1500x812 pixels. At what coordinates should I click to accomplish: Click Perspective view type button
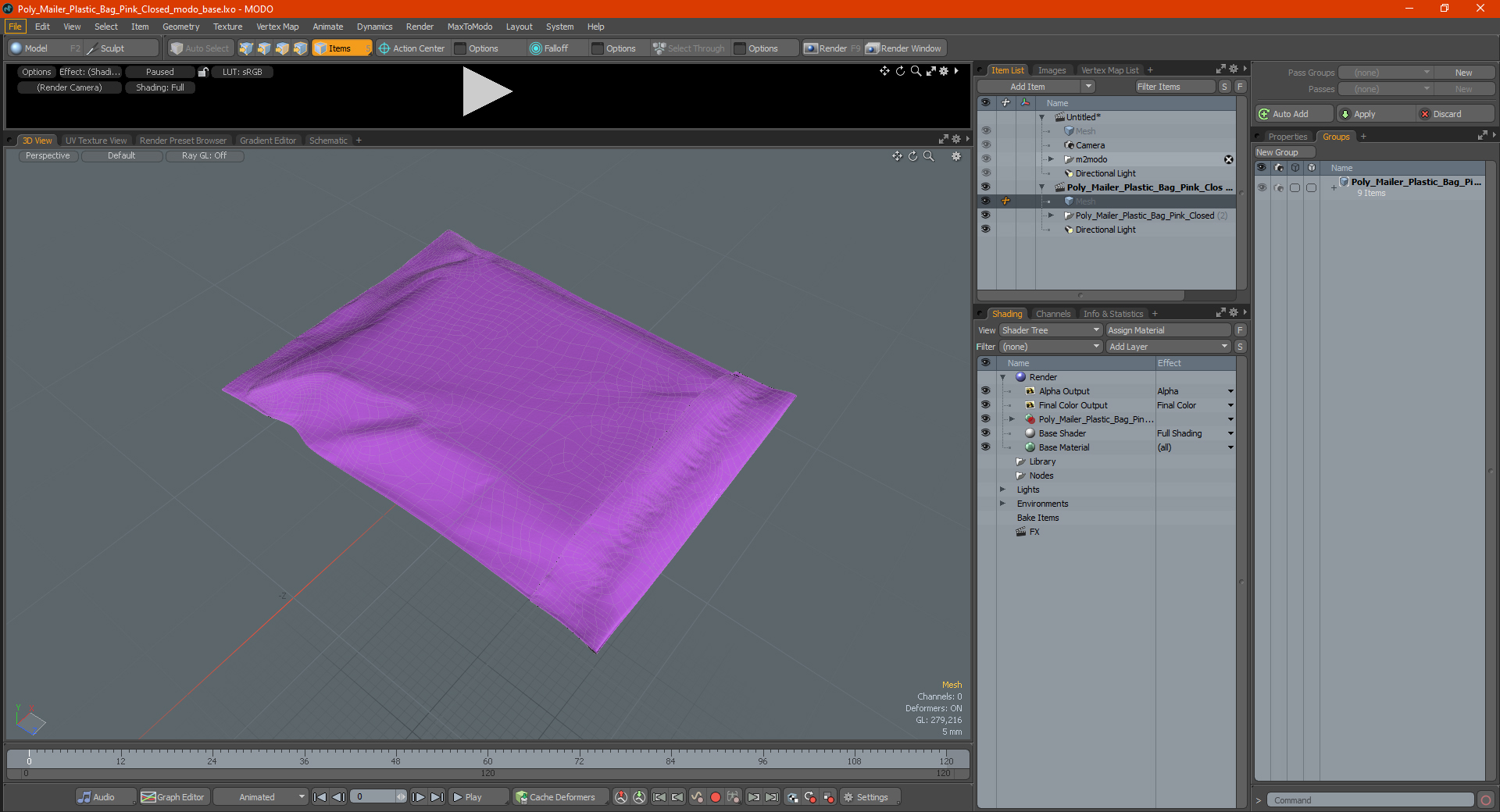[x=48, y=156]
